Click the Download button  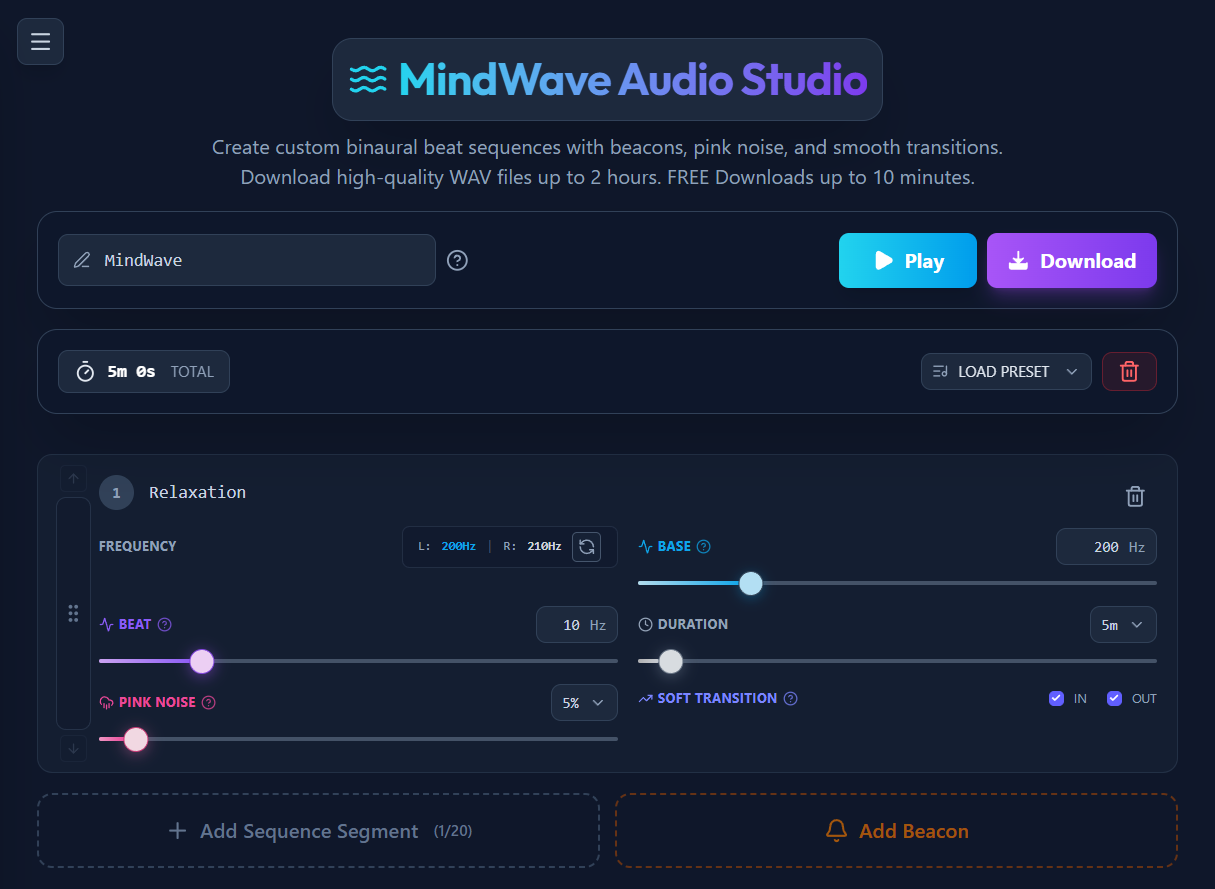1072,260
